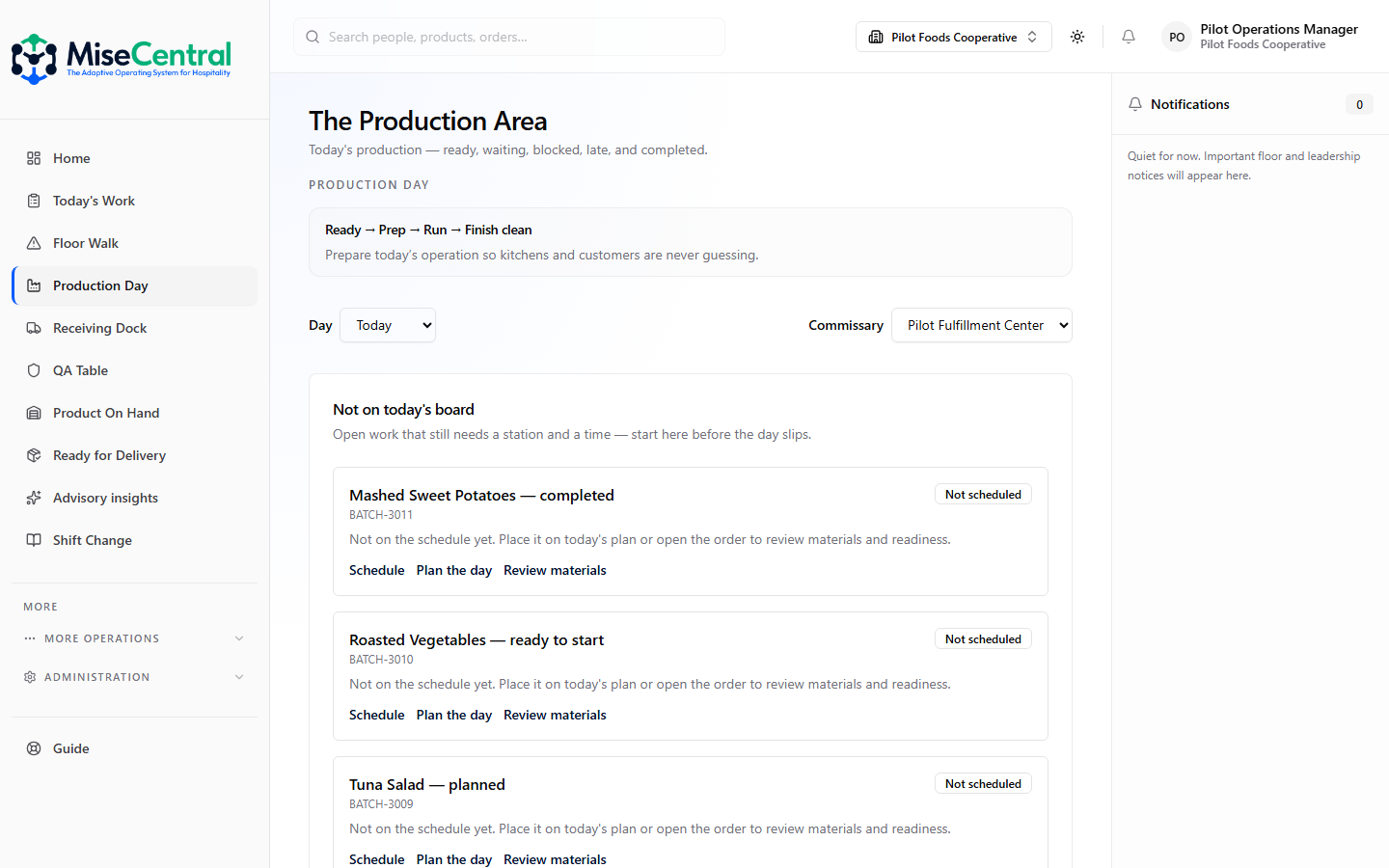Screen dimensions: 1389x868
Task: Open the Day dropdown set to Today
Action: (388, 325)
